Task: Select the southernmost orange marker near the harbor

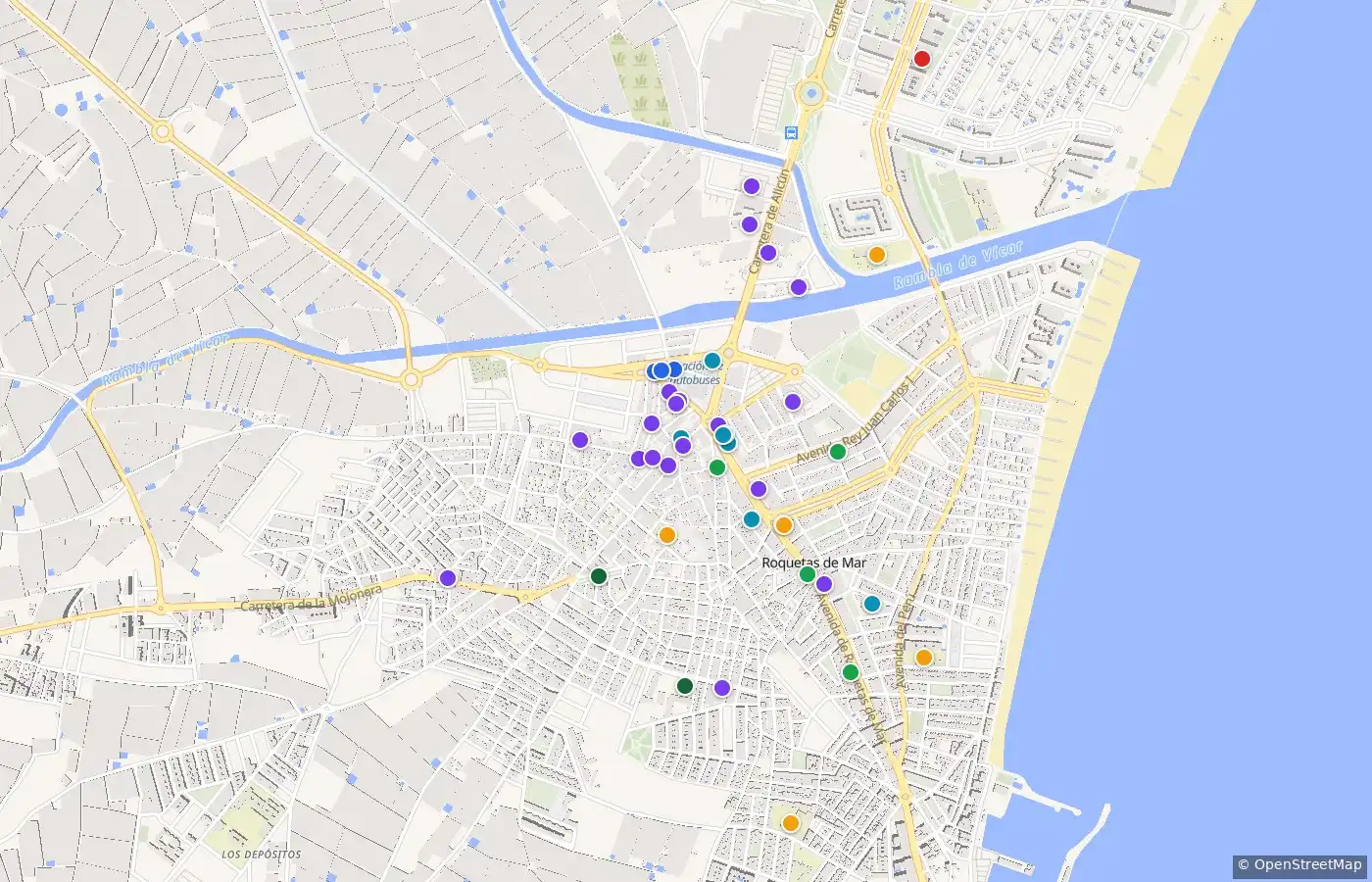Action: [x=791, y=823]
